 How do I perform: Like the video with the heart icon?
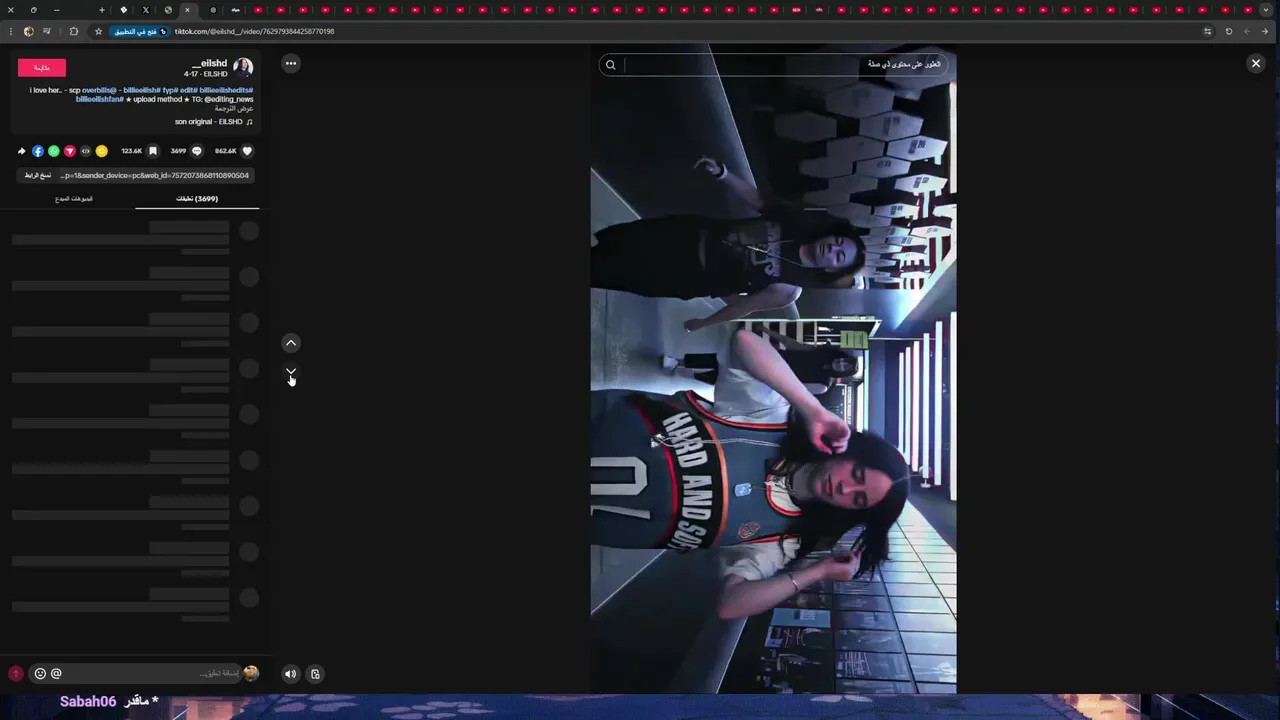point(247,151)
